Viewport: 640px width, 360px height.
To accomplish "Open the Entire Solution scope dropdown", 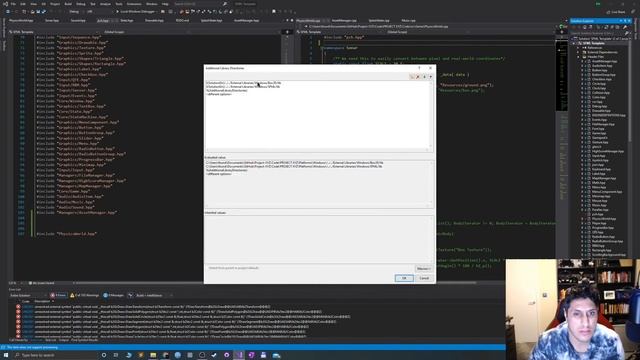I will (x=27, y=295).
